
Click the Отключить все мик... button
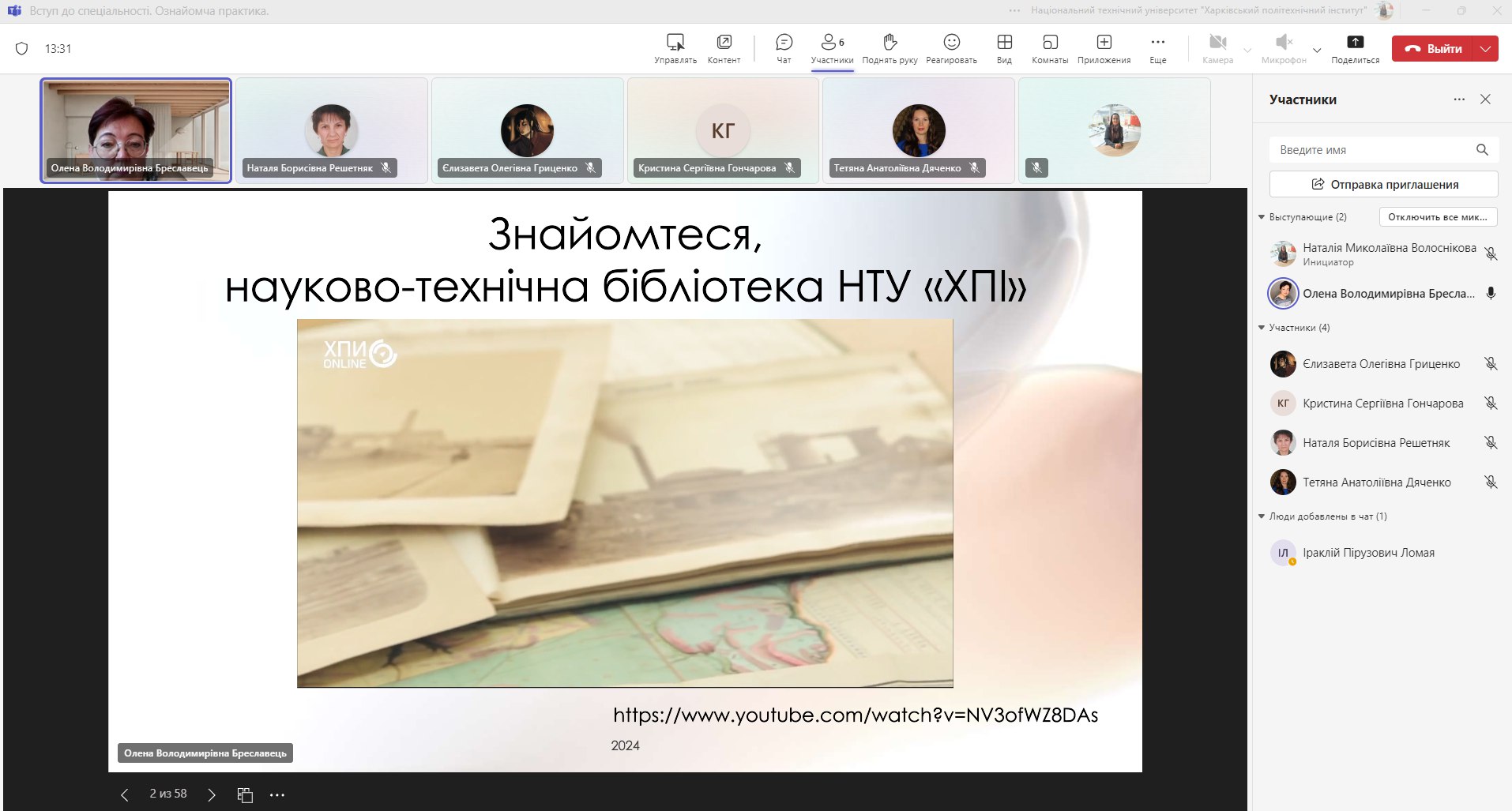1438,217
